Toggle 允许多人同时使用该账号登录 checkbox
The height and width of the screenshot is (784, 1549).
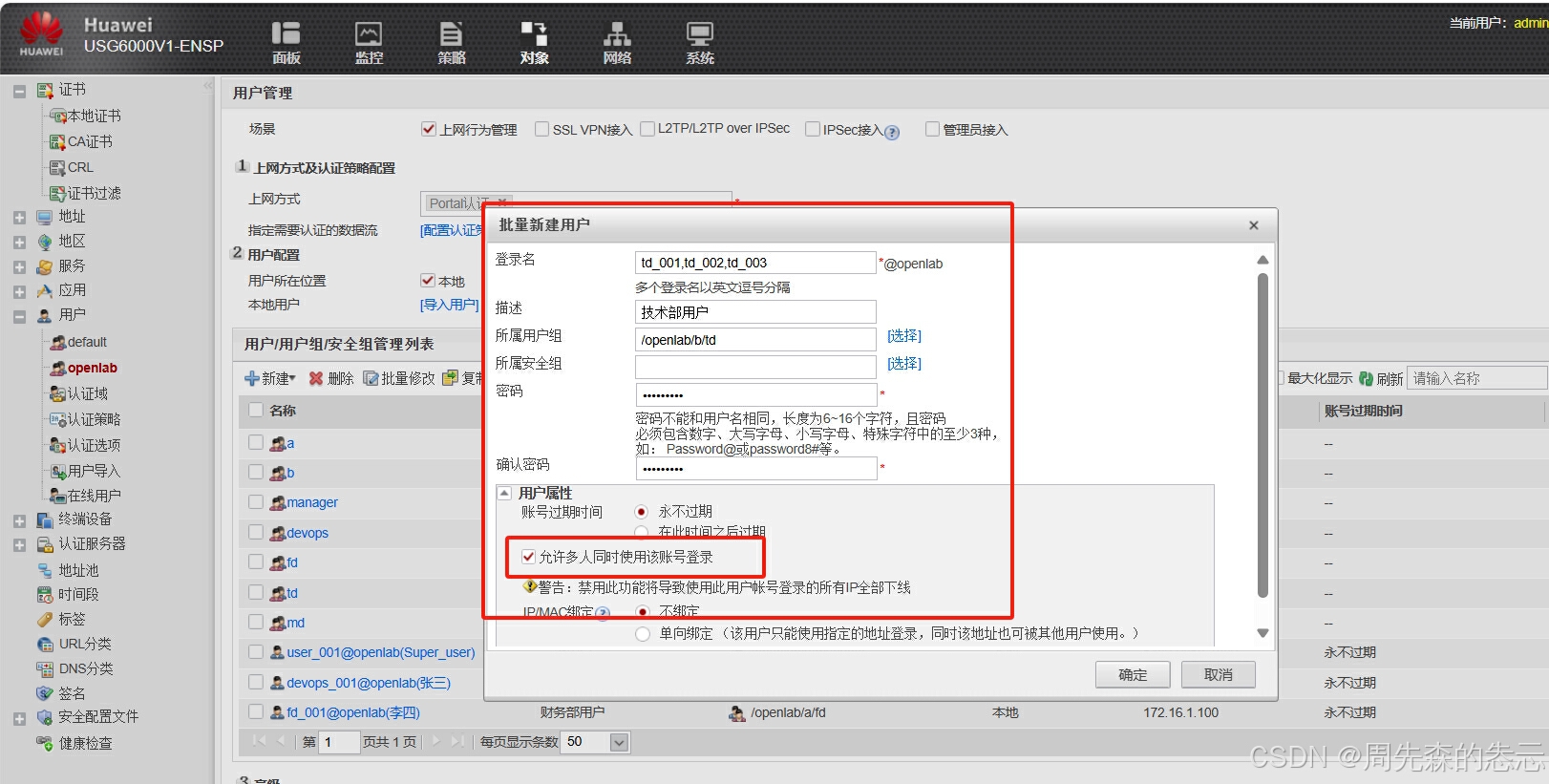[x=528, y=557]
